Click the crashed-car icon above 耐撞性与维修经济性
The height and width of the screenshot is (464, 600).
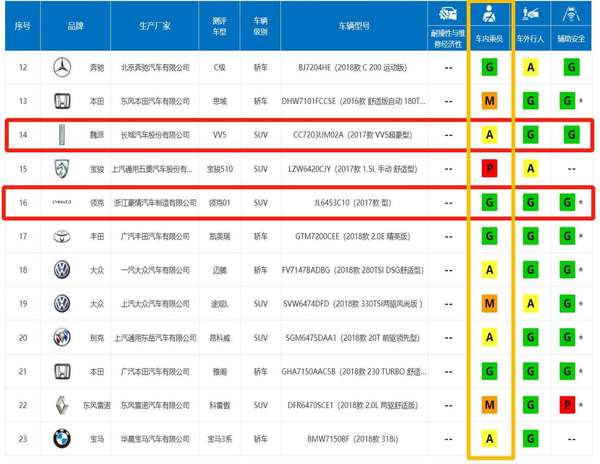(x=448, y=14)
